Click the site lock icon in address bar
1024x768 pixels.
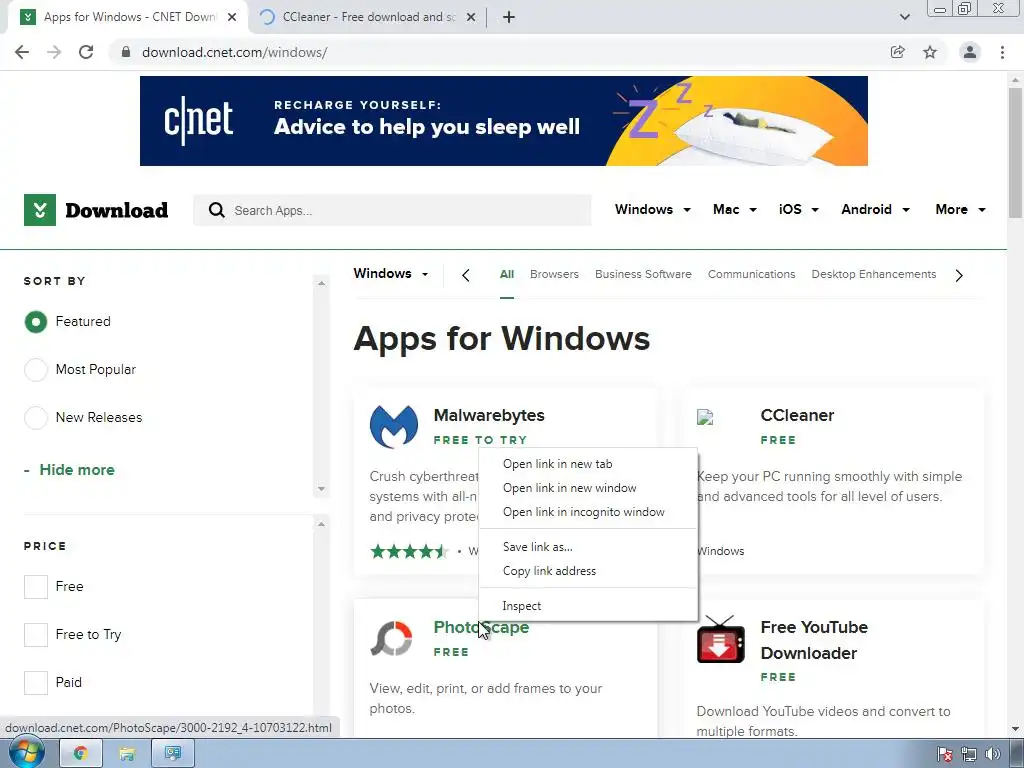click(126, 52)
